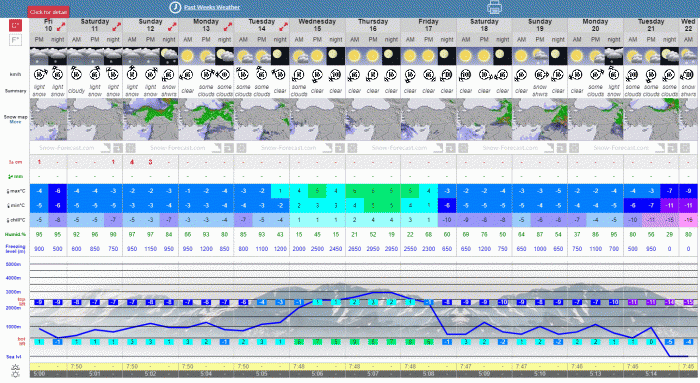
Task: Open the Past Weeks Weather link
Action: (x=212, y=7)
